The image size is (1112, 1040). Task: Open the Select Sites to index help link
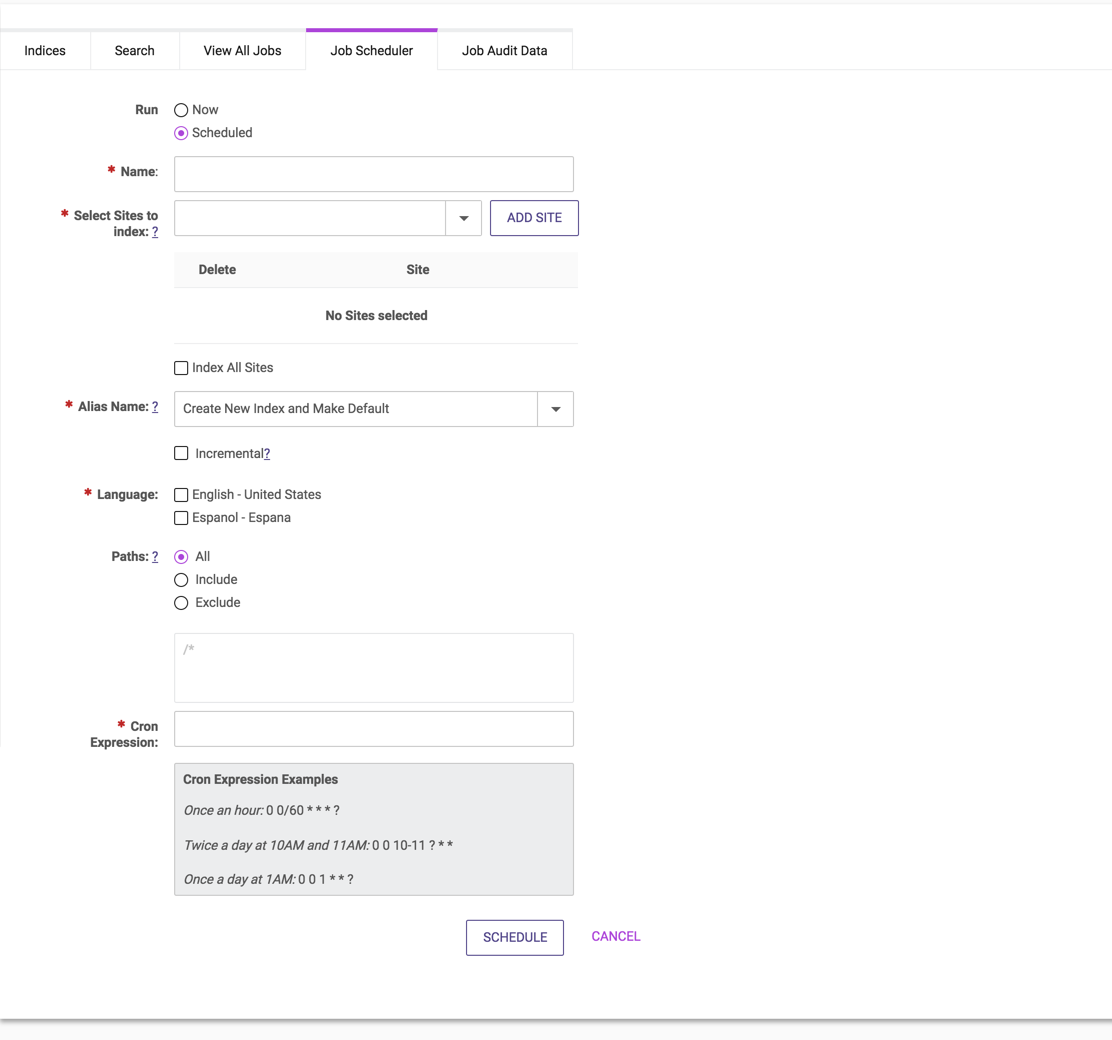[x=155, y=230]
